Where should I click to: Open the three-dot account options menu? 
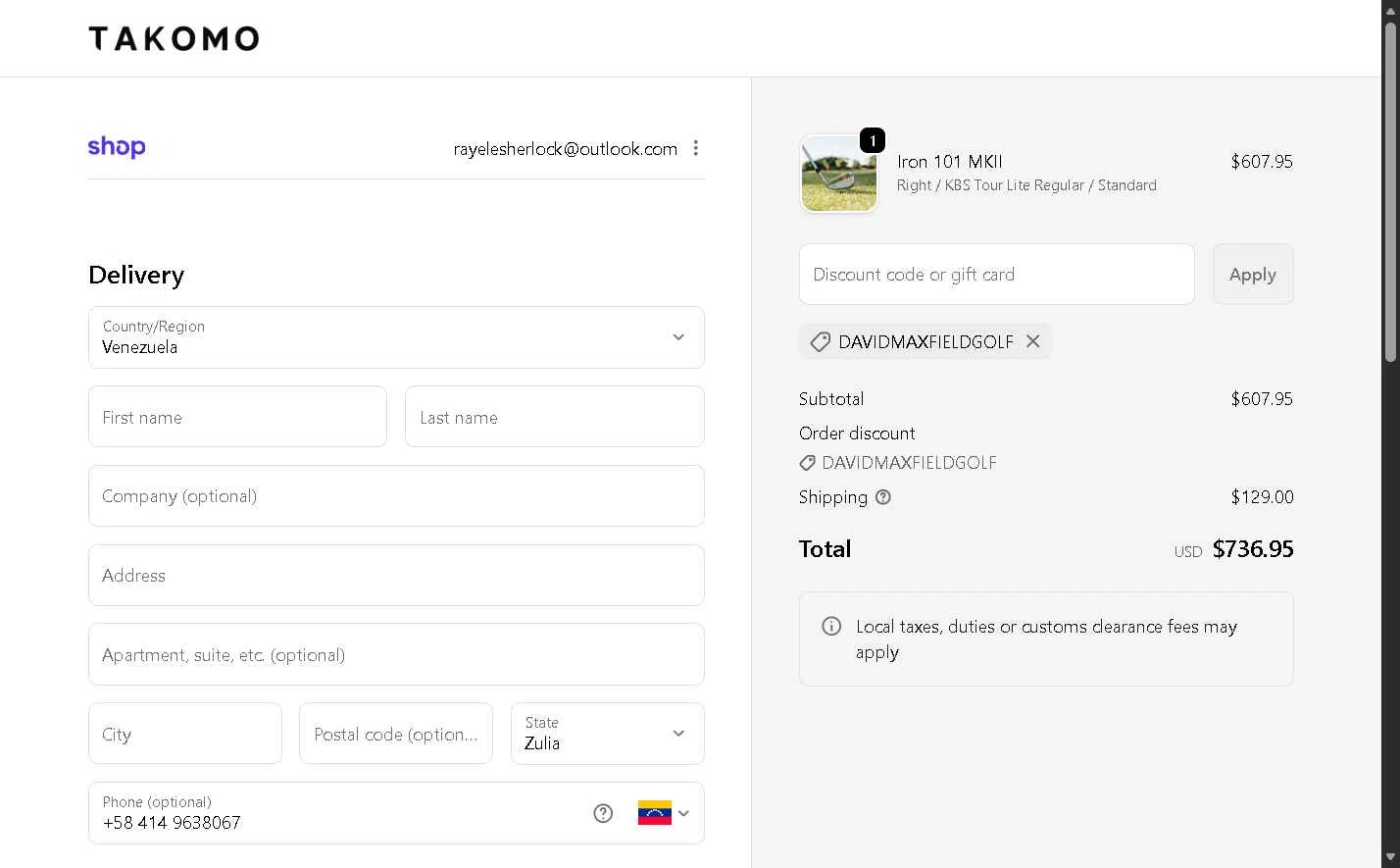click(696, 148)
